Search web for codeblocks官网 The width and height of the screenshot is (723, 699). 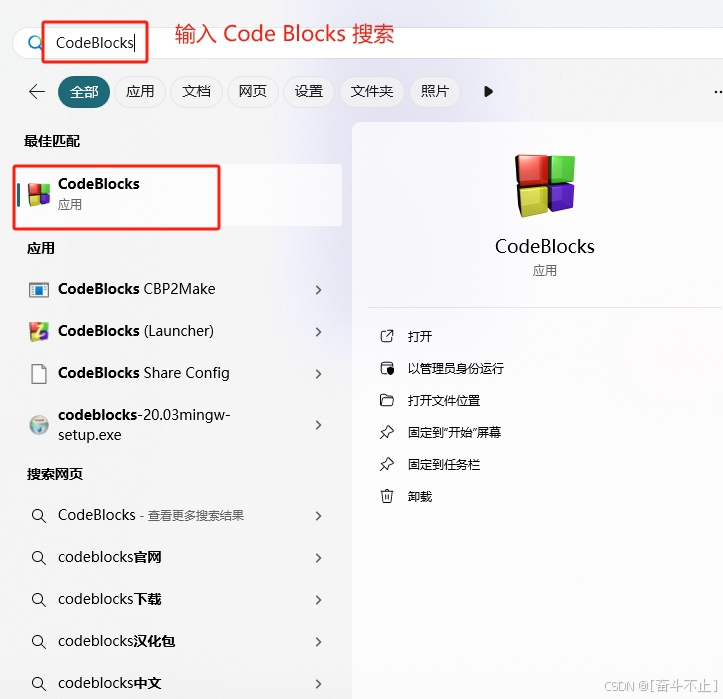pyautogui.click(x=177, y=557)
